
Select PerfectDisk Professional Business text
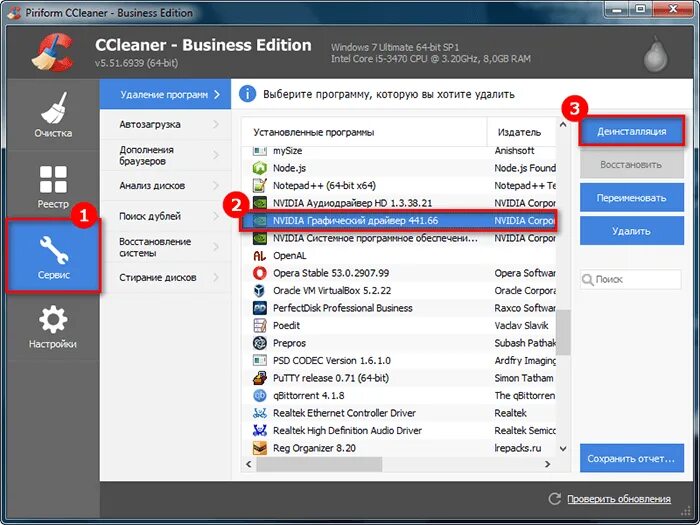pos(342,308)
